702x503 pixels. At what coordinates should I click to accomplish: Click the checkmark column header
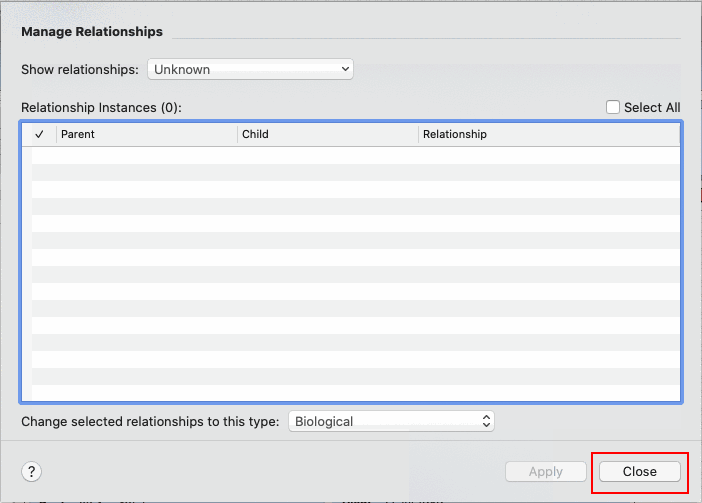tap(39, 134)
